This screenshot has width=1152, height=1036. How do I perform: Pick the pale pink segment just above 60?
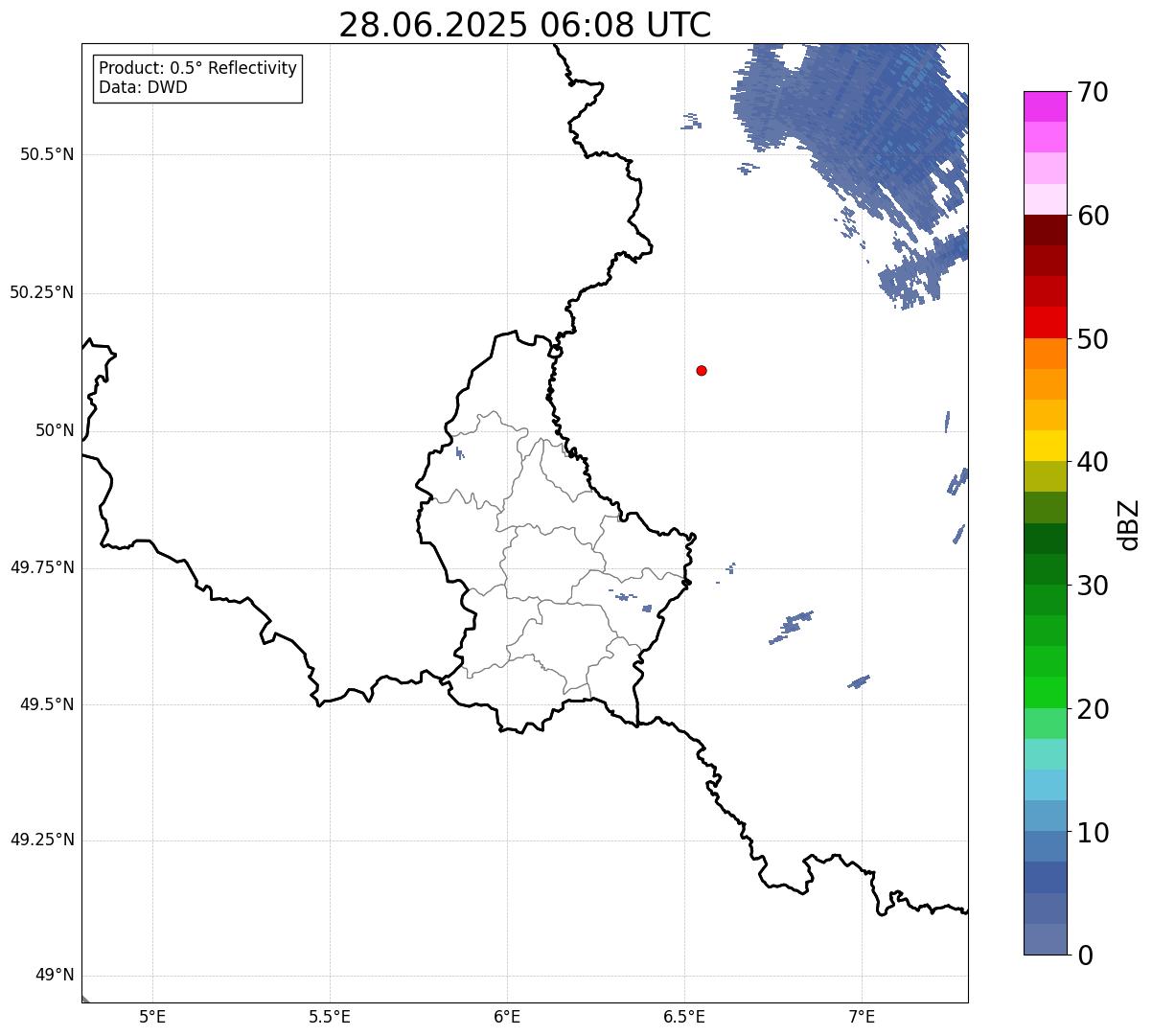coord(1045,199)
